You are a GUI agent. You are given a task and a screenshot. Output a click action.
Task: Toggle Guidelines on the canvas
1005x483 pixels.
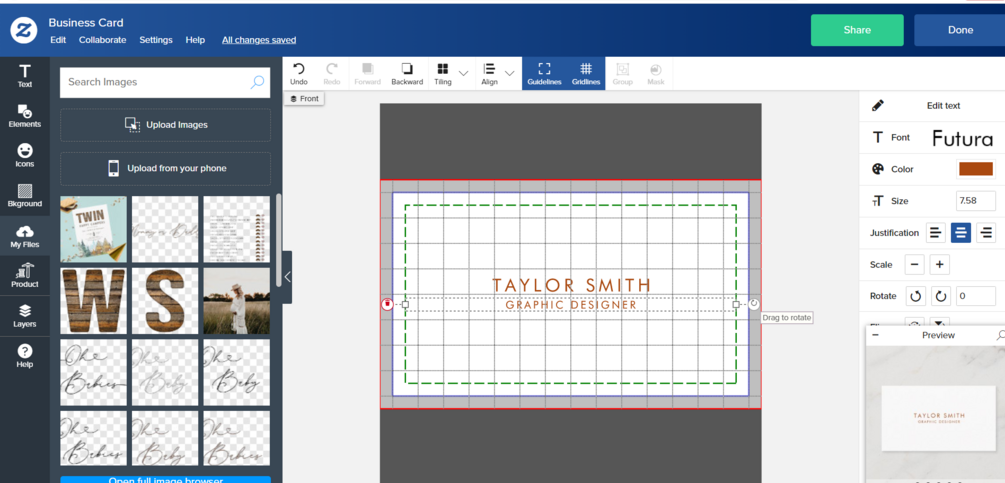pyautogui.click(x=544, y=74)
